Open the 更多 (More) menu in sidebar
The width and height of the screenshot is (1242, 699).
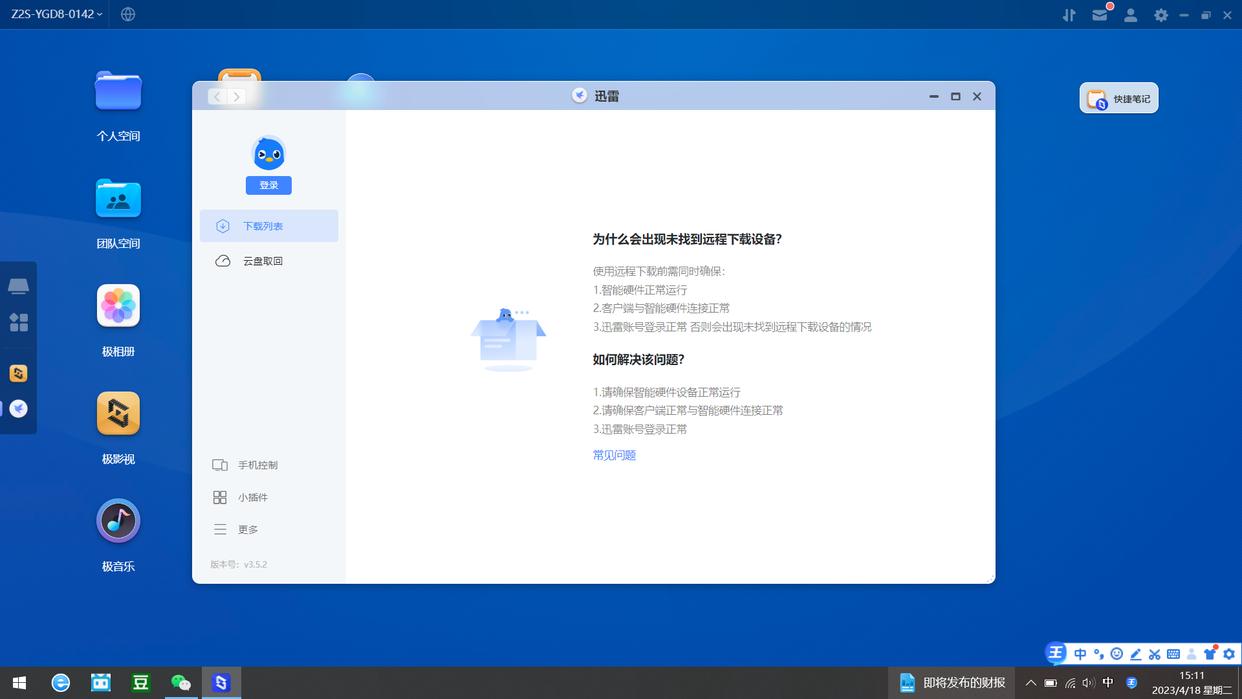[x=245, y=529]
